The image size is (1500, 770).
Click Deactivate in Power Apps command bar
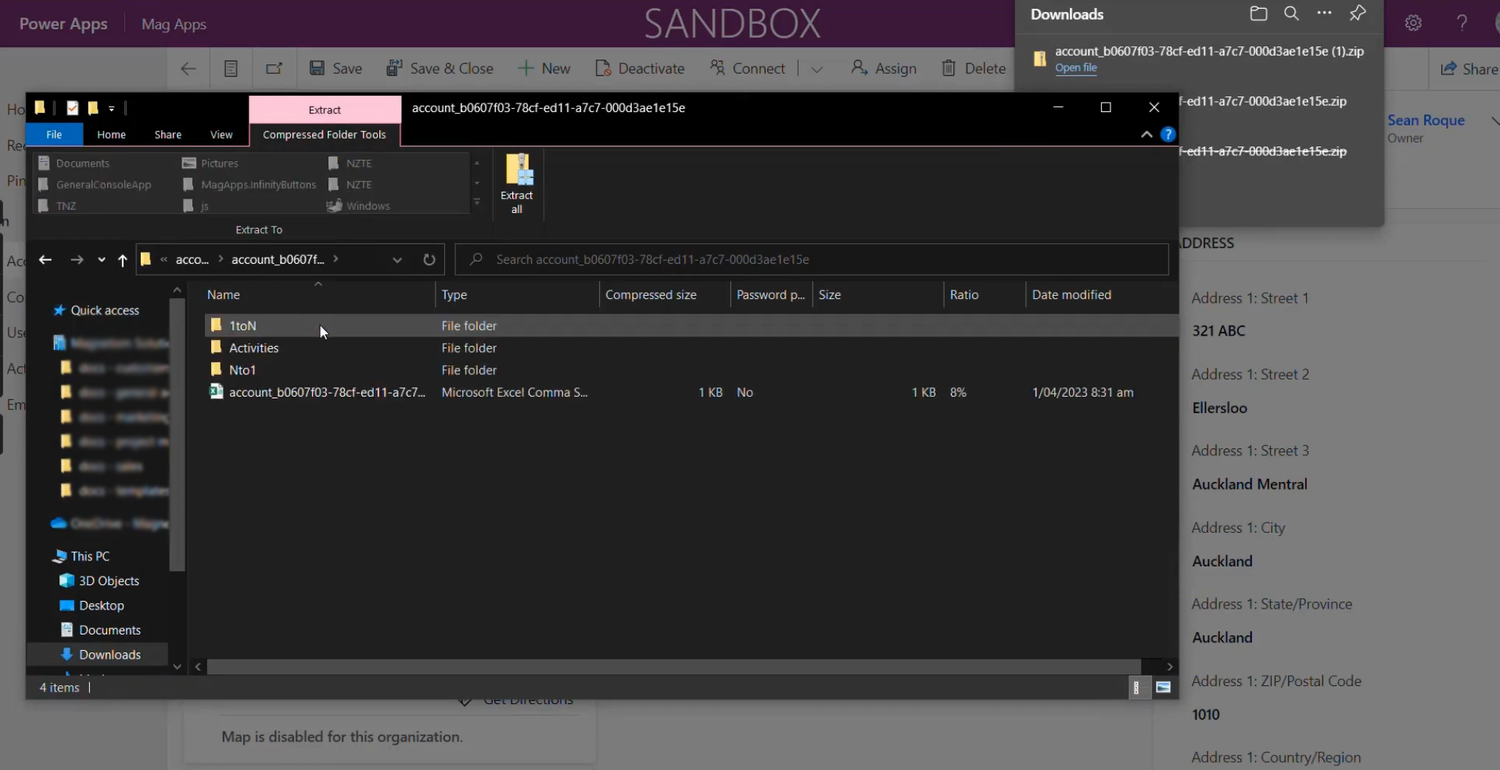coord(640,69)
